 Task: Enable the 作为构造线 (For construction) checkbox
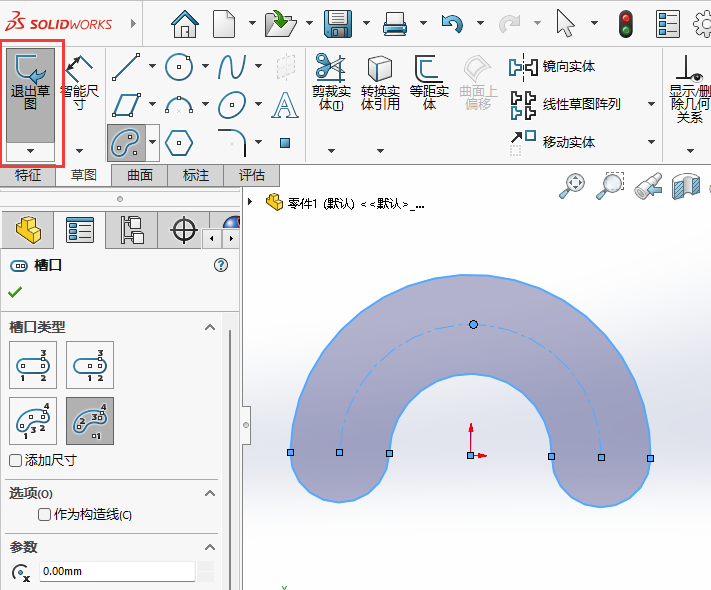pos(44,514)
